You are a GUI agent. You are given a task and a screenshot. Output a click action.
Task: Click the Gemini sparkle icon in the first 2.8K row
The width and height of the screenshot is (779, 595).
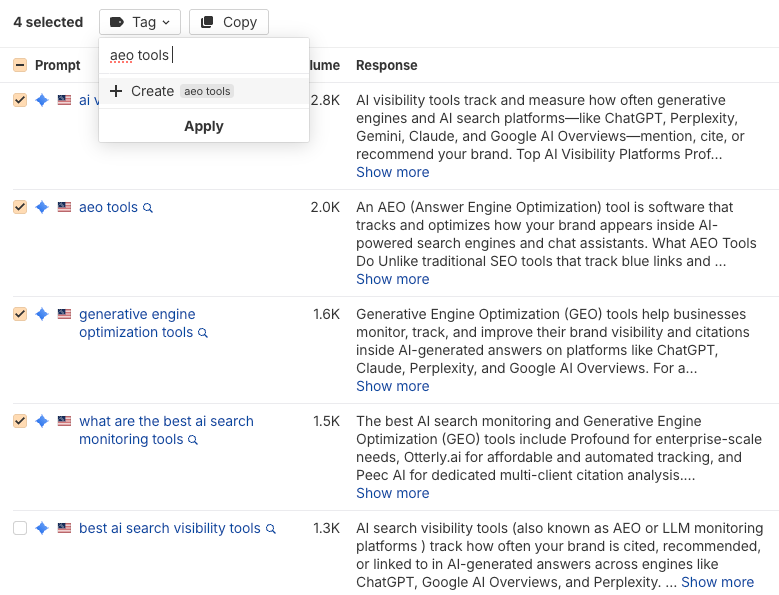tap(42, 100)
